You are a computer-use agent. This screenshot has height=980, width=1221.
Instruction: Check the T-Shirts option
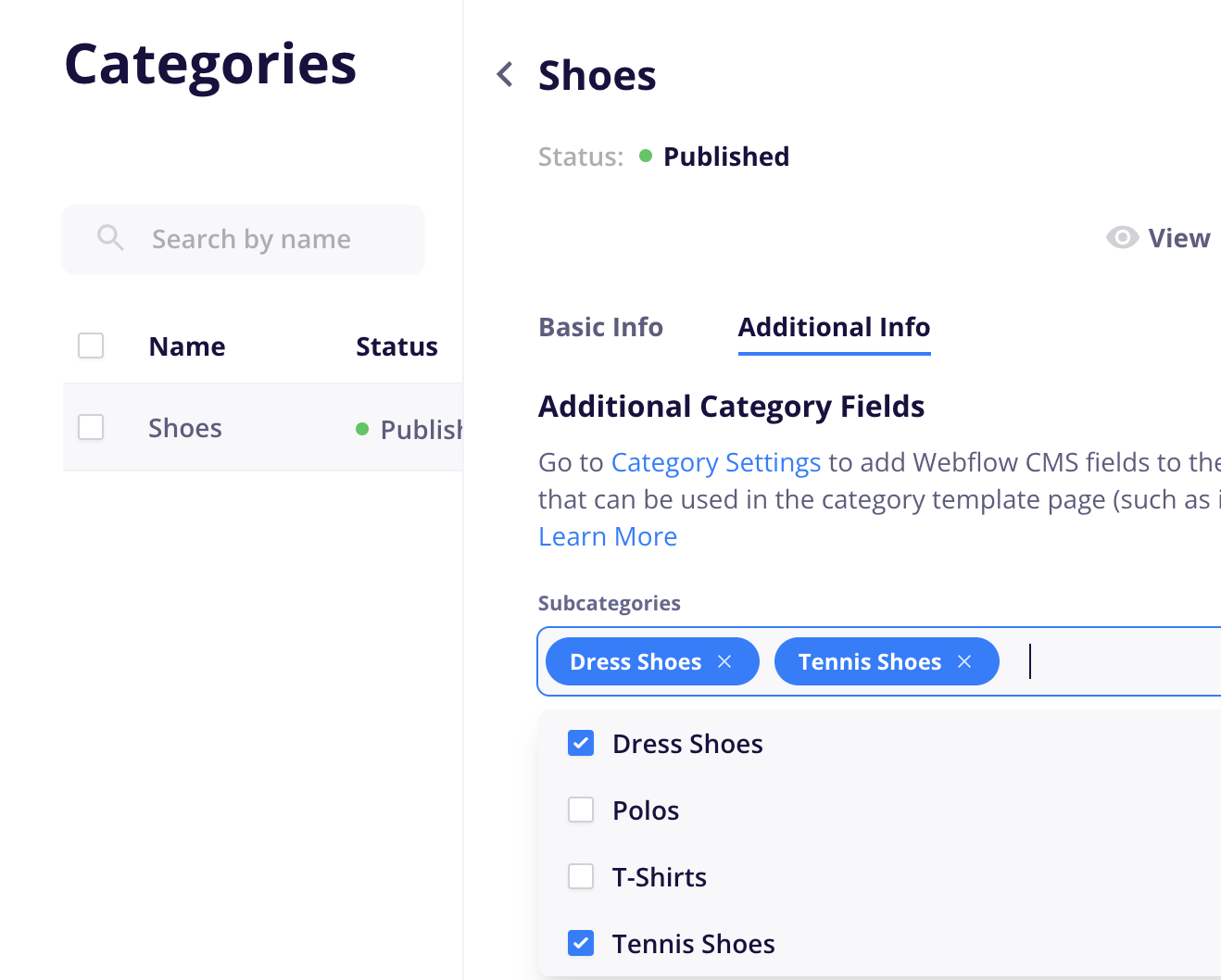pyautogui.click(x=581, y=876)
